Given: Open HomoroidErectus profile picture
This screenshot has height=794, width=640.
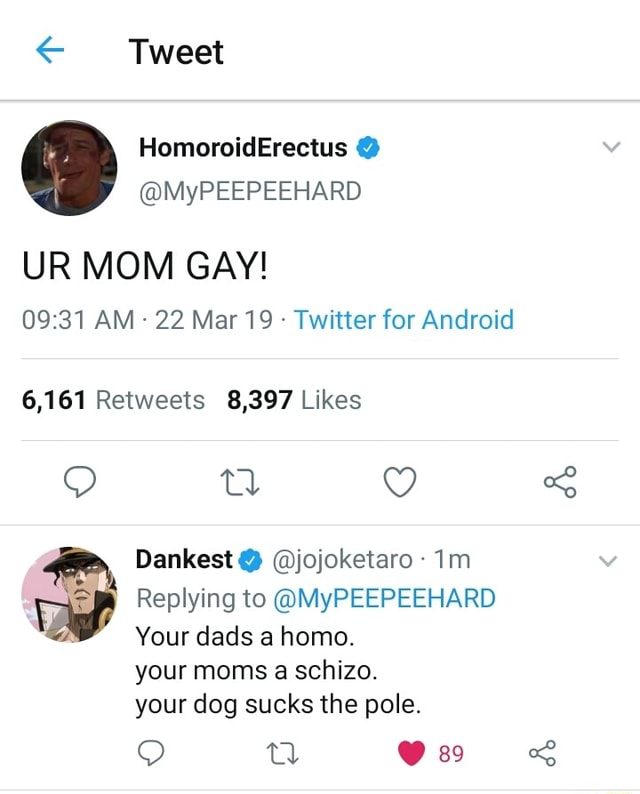Looking at the screenshot, I should coord(69,167).
